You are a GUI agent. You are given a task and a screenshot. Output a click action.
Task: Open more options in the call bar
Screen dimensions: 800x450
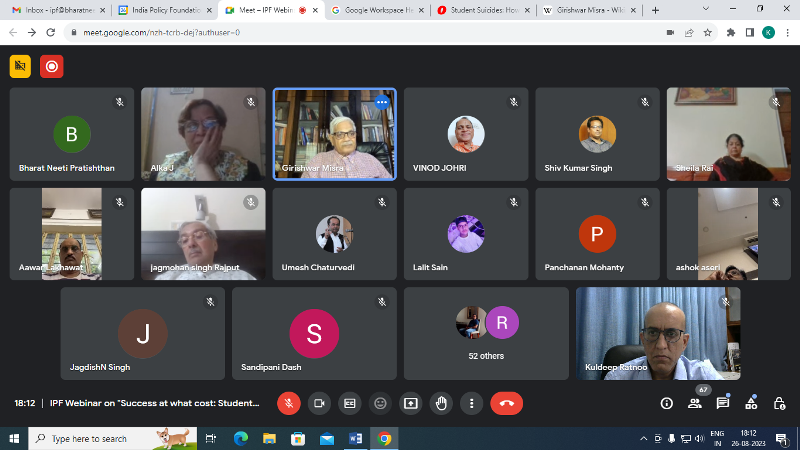[x=471, y=403]
